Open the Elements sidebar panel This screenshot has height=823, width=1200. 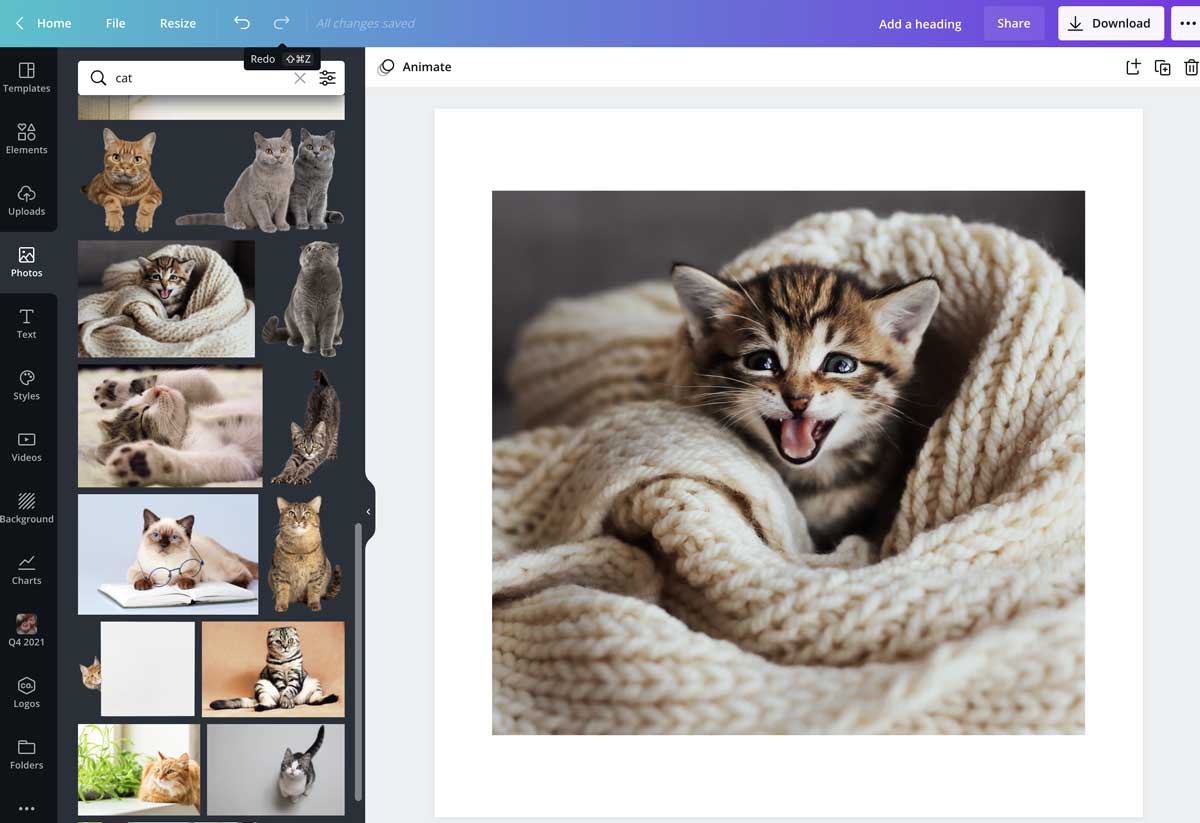pos(27,139)
